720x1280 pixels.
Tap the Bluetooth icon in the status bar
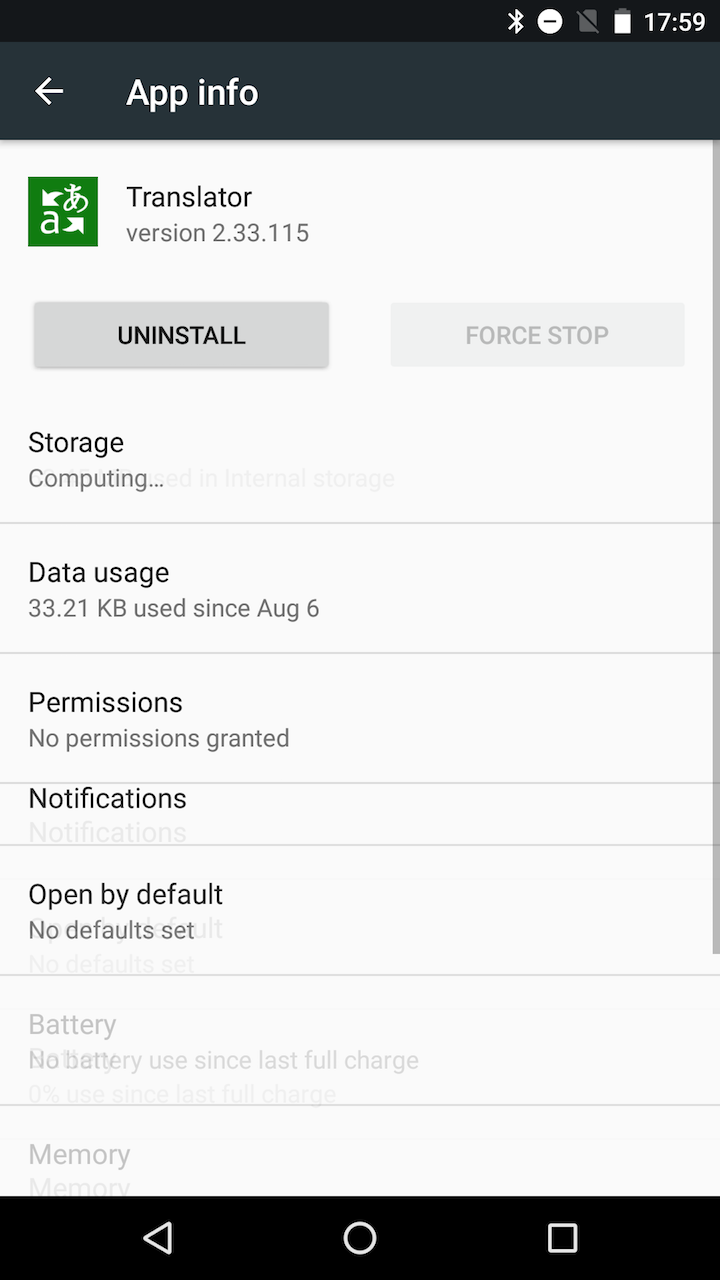coord(516,20)
